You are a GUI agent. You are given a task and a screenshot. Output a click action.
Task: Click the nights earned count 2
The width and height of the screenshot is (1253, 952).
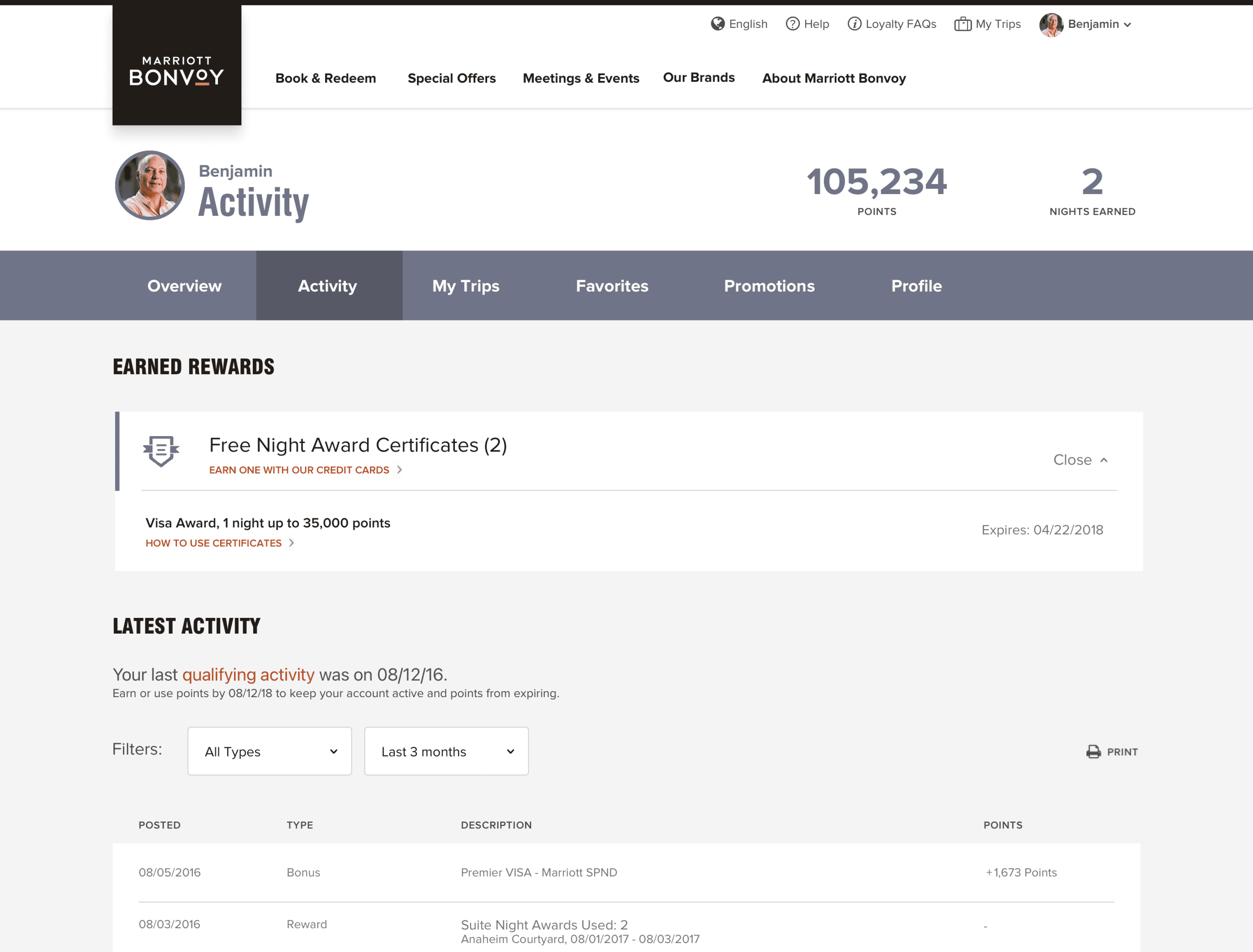click(x=1092, y=182)
